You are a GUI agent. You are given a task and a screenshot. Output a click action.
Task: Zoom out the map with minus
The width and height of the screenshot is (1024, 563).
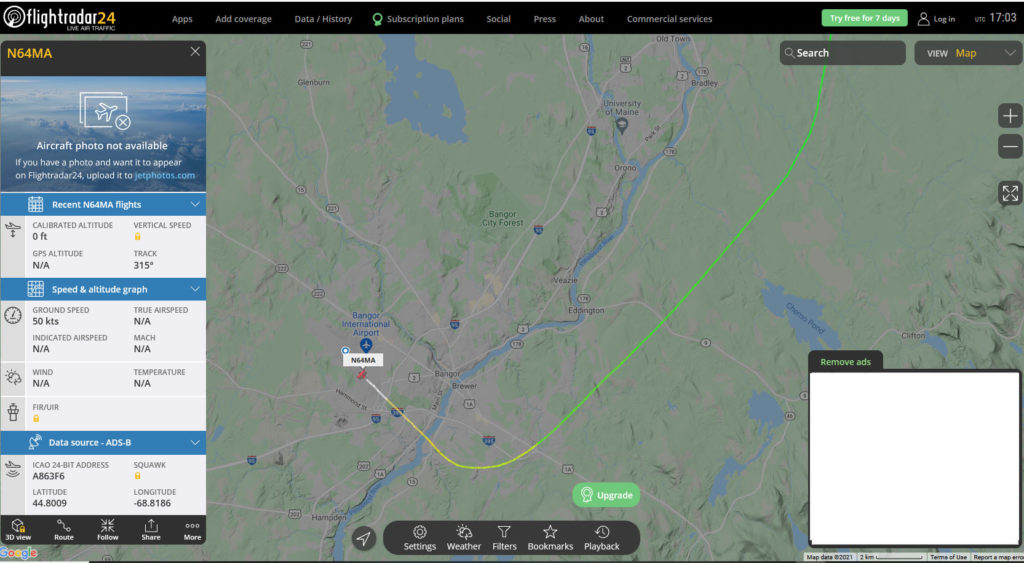pyautogui.click(x=1010, y=146)
